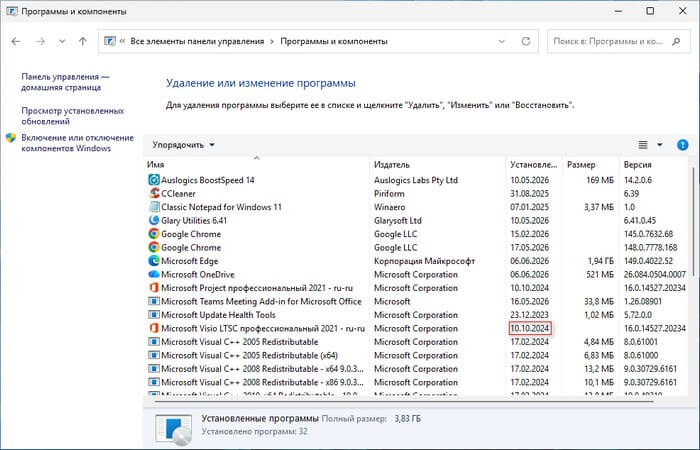The image size is (700, 450).
Task: Open Просмотр установленных обновлений link
Action: [72, 116]
